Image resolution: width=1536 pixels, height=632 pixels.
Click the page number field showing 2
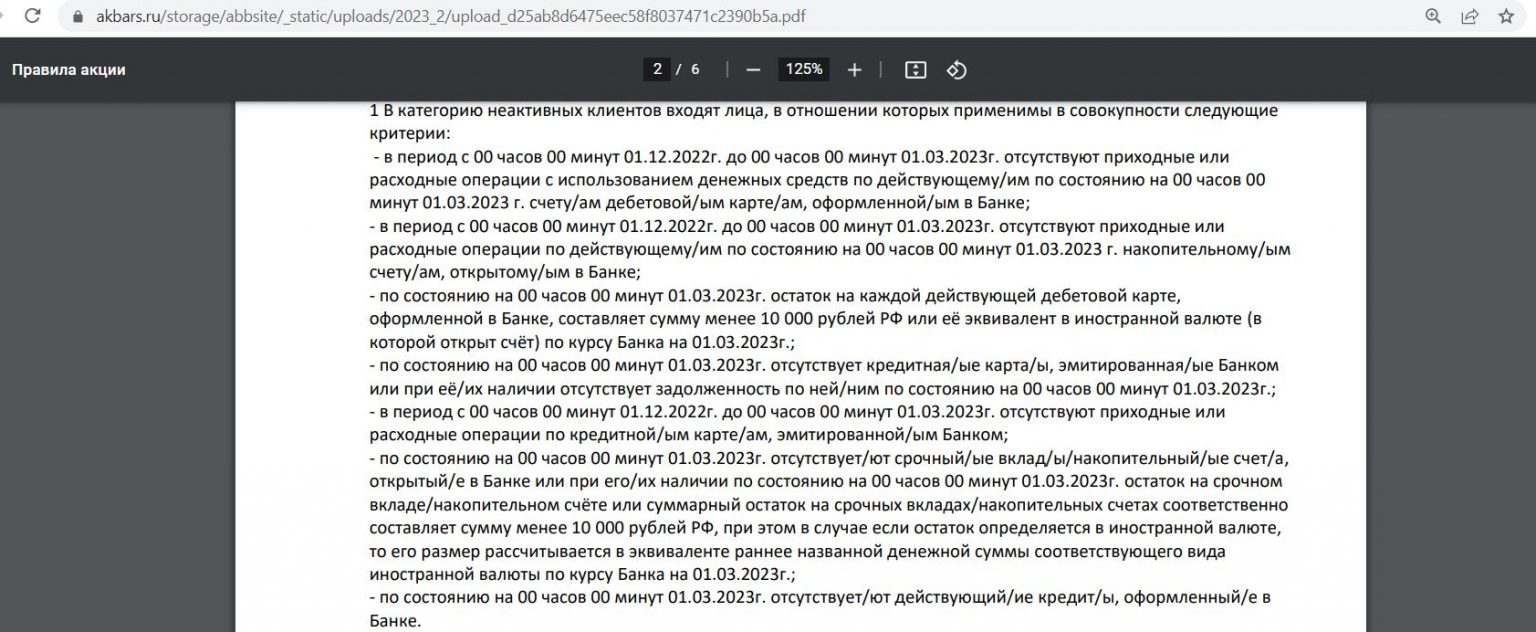click(x=657, y=69)
